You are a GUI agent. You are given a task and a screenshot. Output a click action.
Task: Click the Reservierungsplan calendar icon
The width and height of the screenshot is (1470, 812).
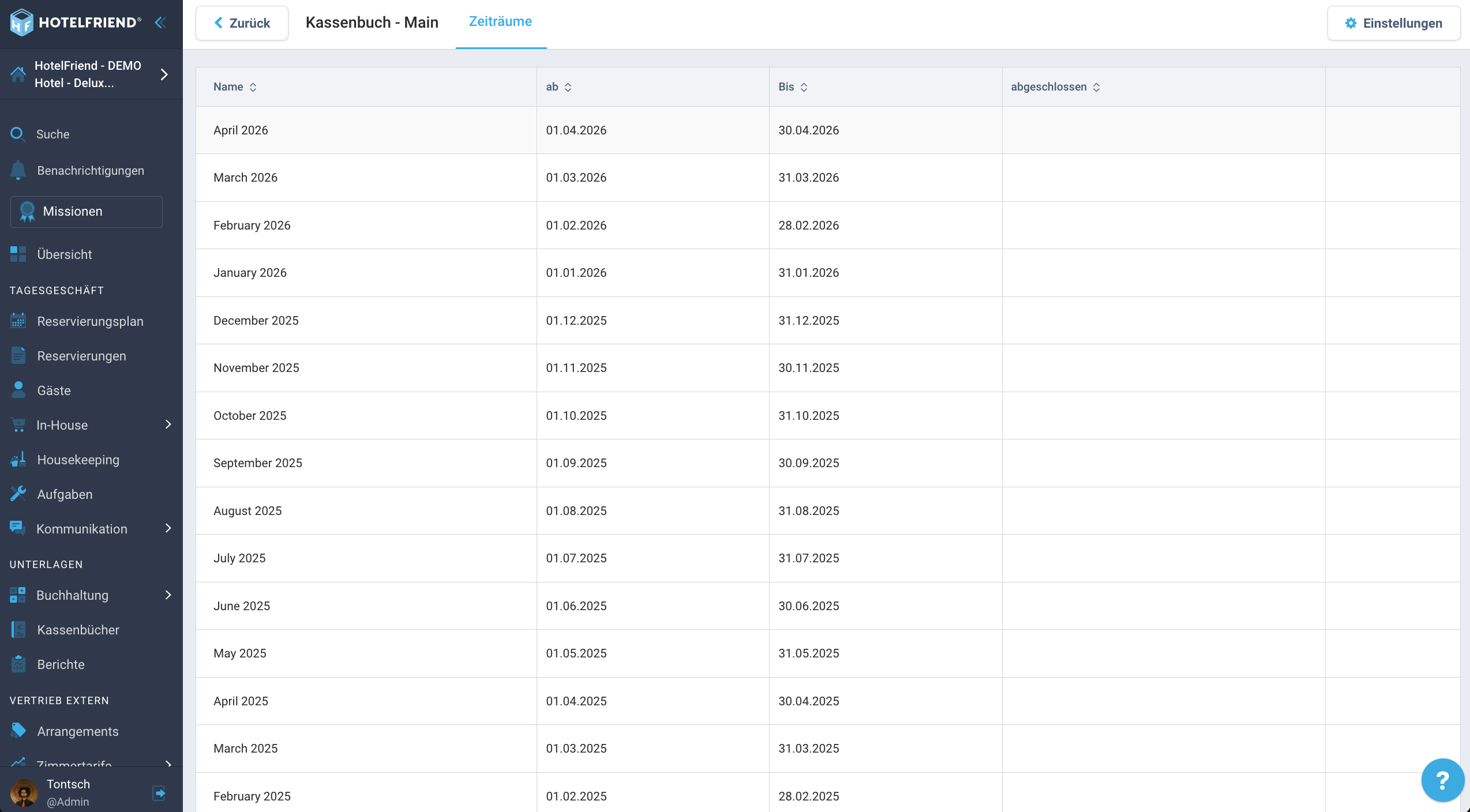point(18,321)
